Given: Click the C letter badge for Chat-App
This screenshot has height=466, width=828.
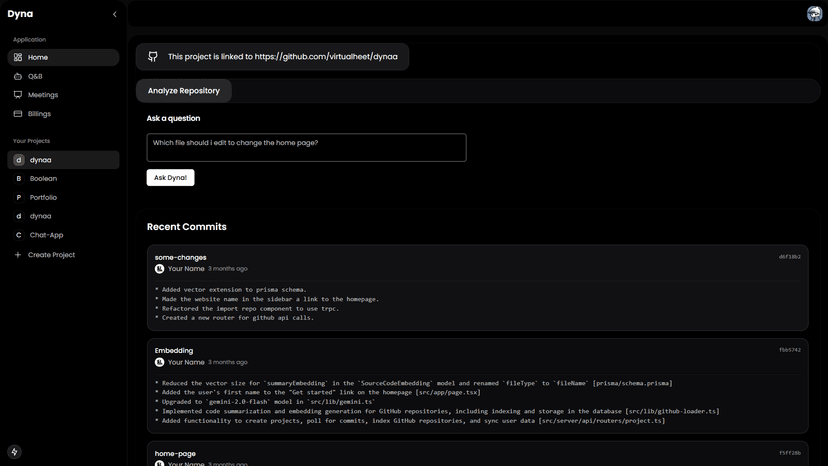Looking at the screenshot, I should click(18, 235).
